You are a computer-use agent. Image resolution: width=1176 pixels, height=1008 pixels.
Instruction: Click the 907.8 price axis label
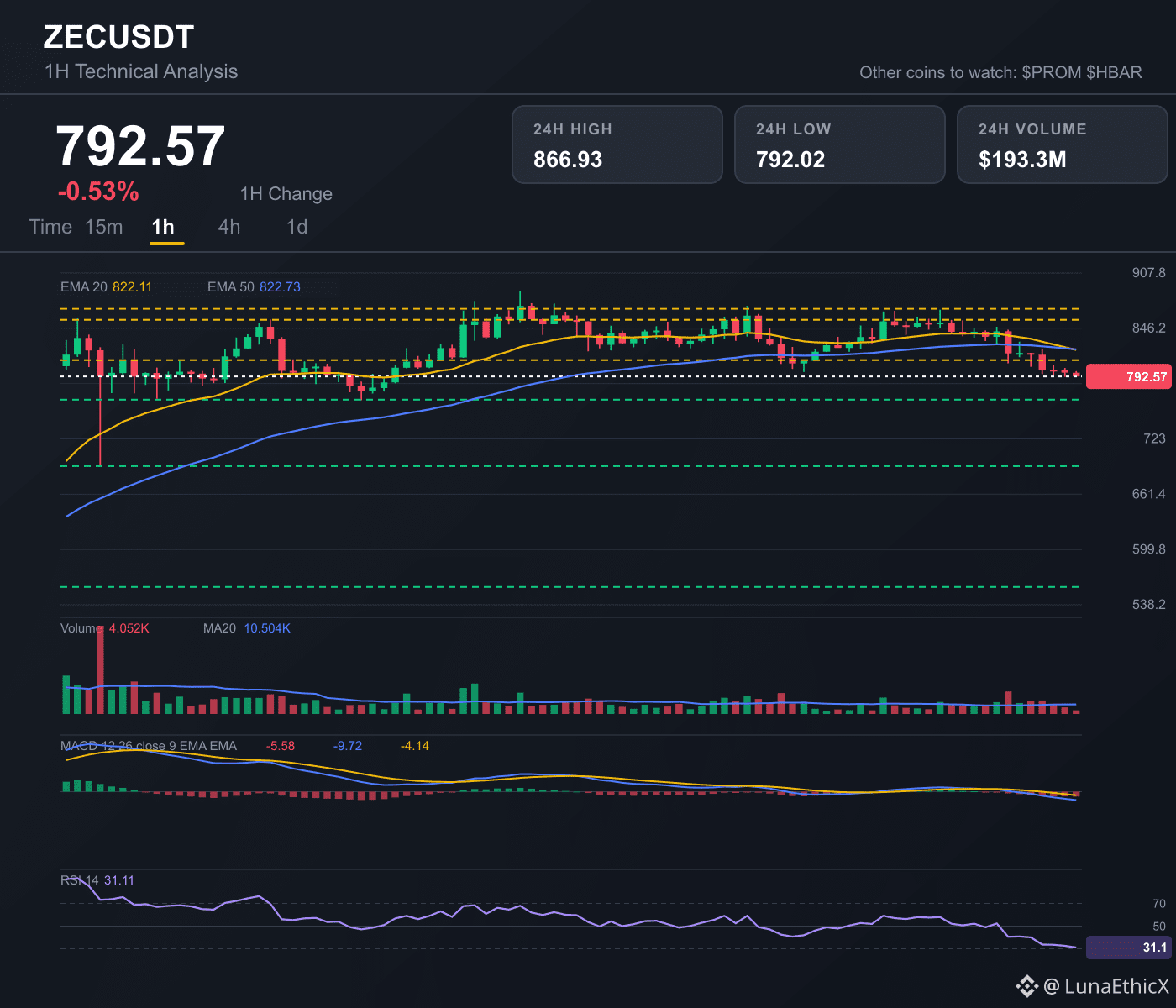[1148, 273]
